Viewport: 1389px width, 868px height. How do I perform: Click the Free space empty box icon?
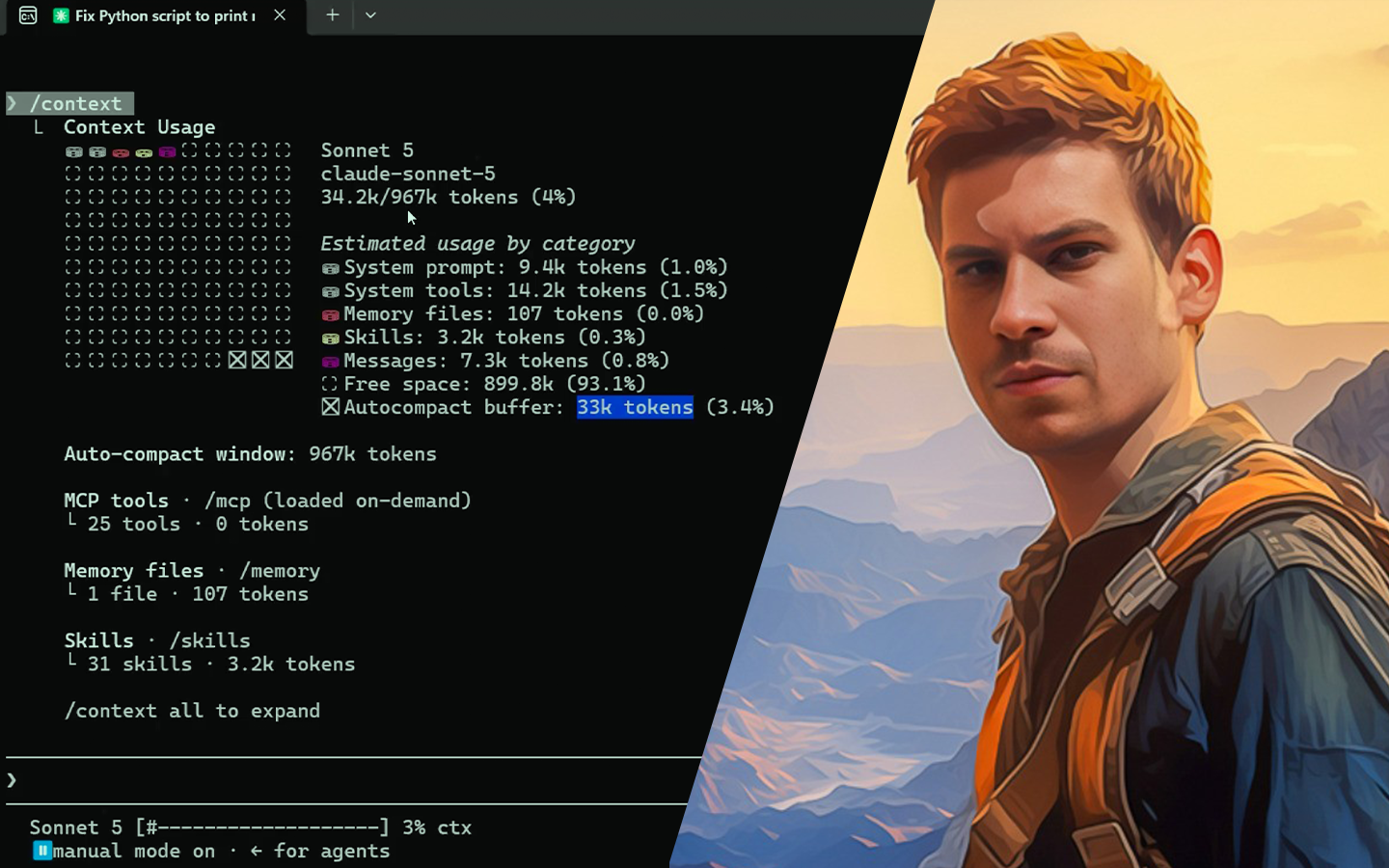pyautogui.click(x=330, y=384)
